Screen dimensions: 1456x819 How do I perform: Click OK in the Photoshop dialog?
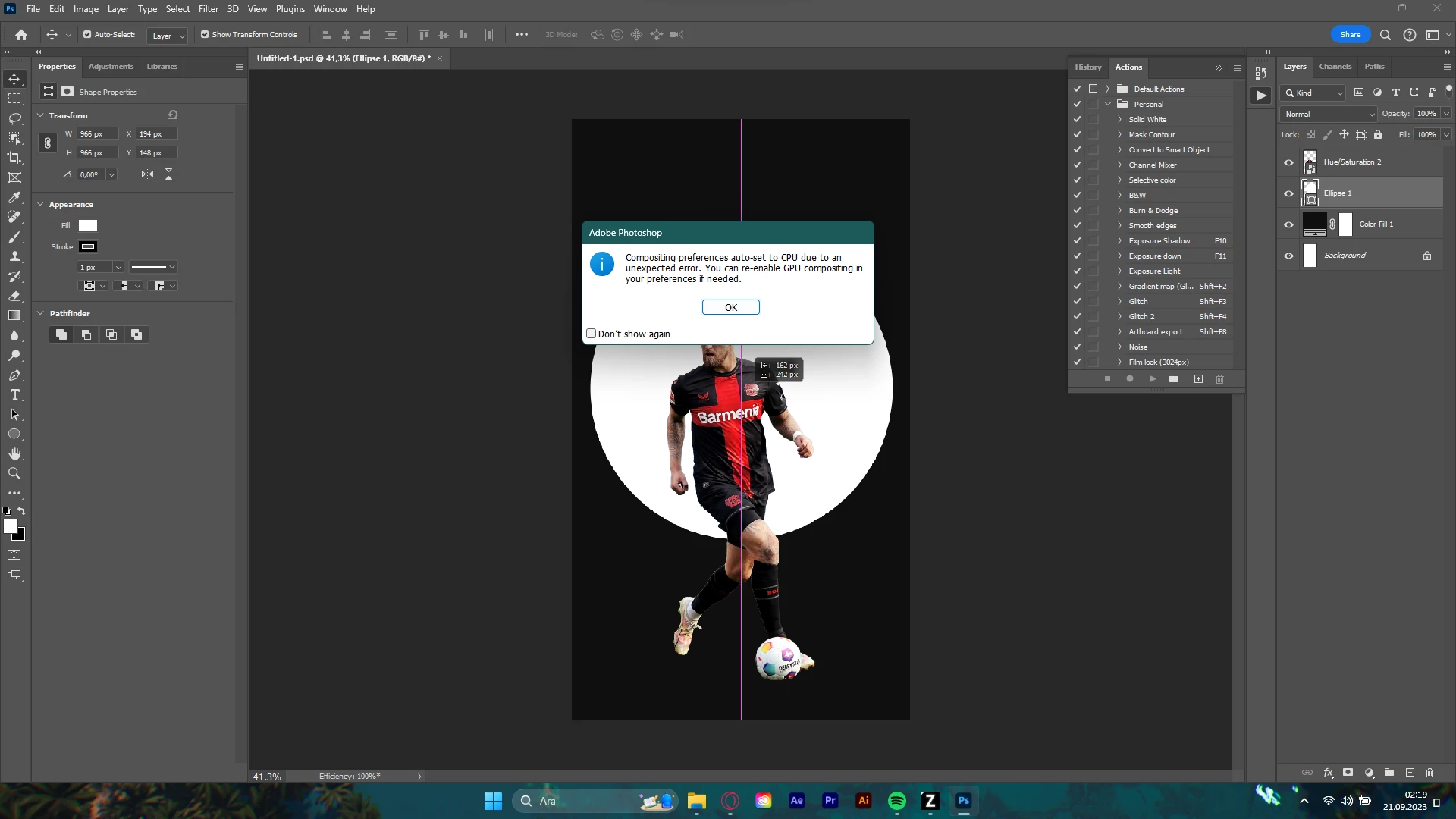(730, 307)
